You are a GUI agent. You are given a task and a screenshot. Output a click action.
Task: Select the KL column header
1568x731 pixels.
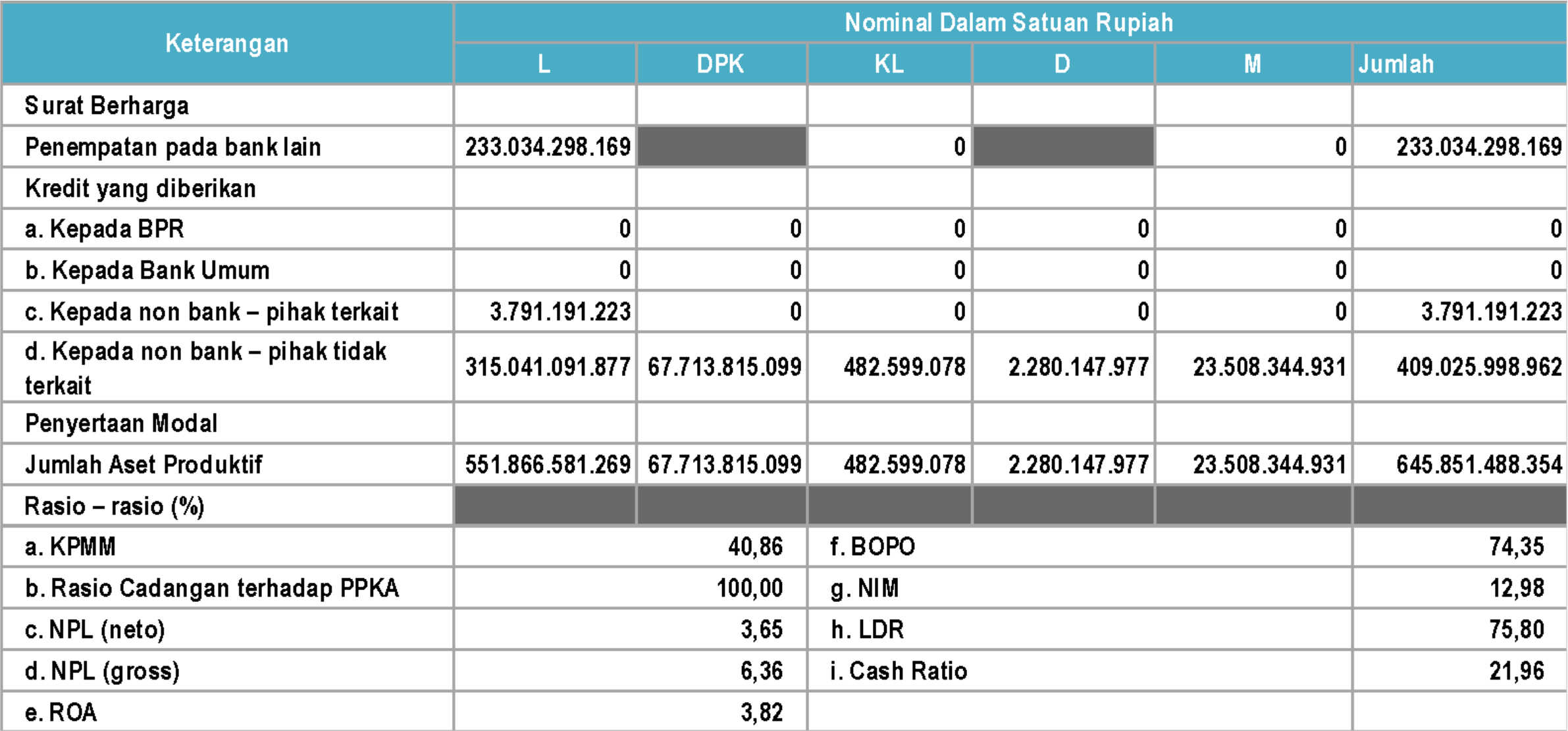[889, 64]
